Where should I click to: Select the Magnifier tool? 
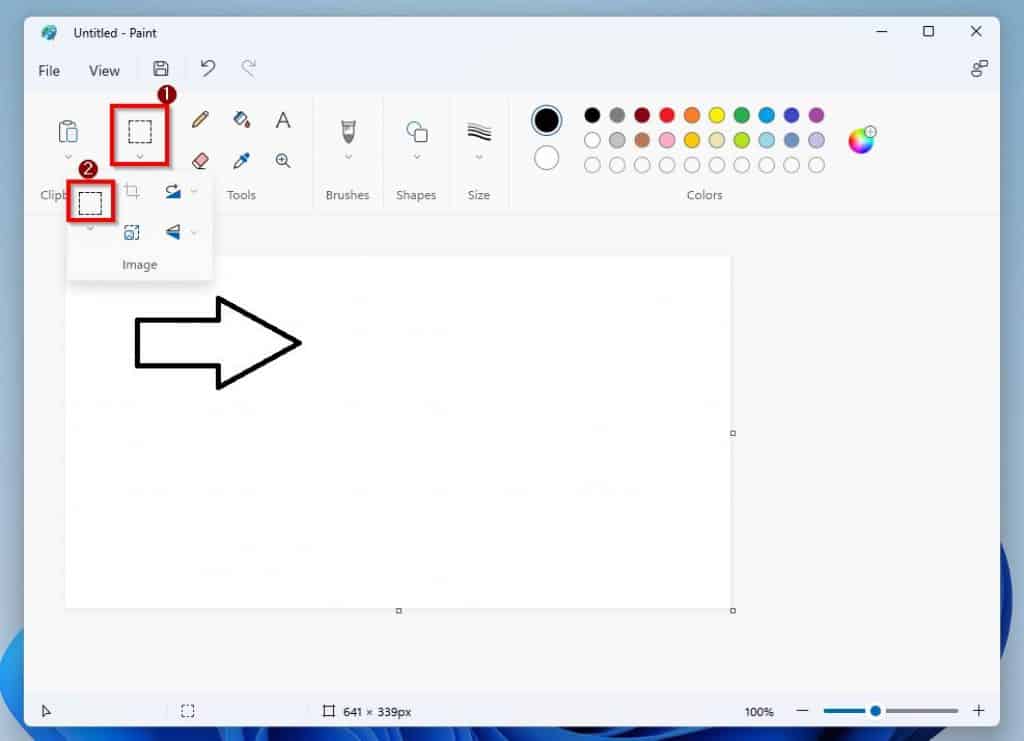[x=283, y=161]
